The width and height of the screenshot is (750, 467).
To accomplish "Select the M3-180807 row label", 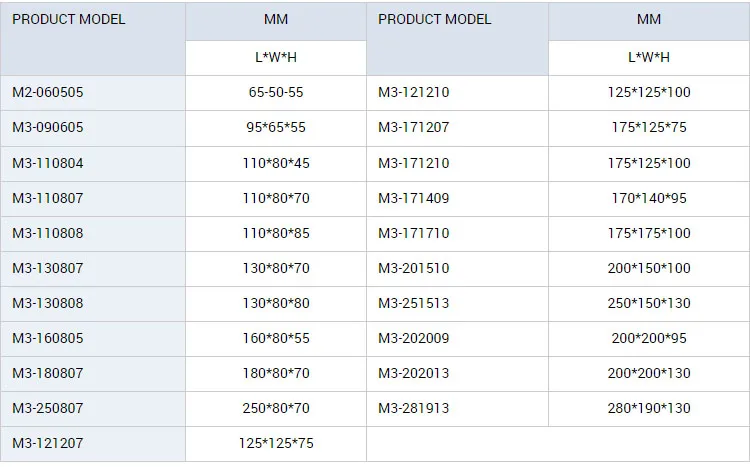I will click(48, 373).
